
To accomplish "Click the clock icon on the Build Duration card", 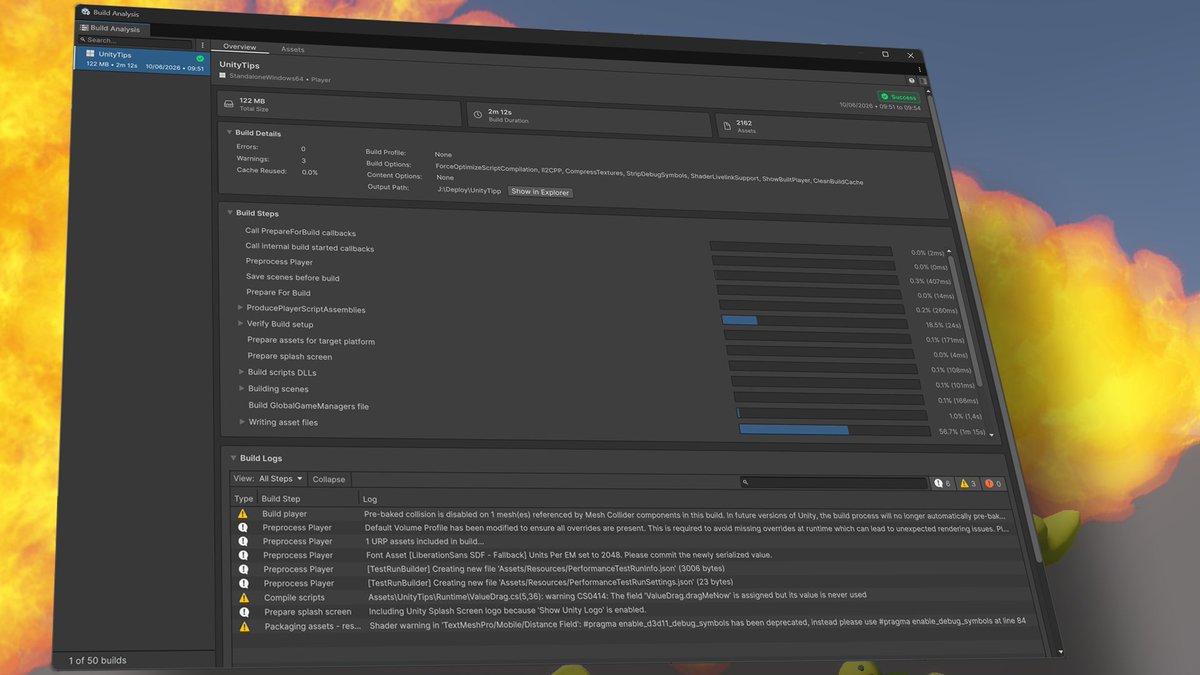I will click(x=477, y=115).
